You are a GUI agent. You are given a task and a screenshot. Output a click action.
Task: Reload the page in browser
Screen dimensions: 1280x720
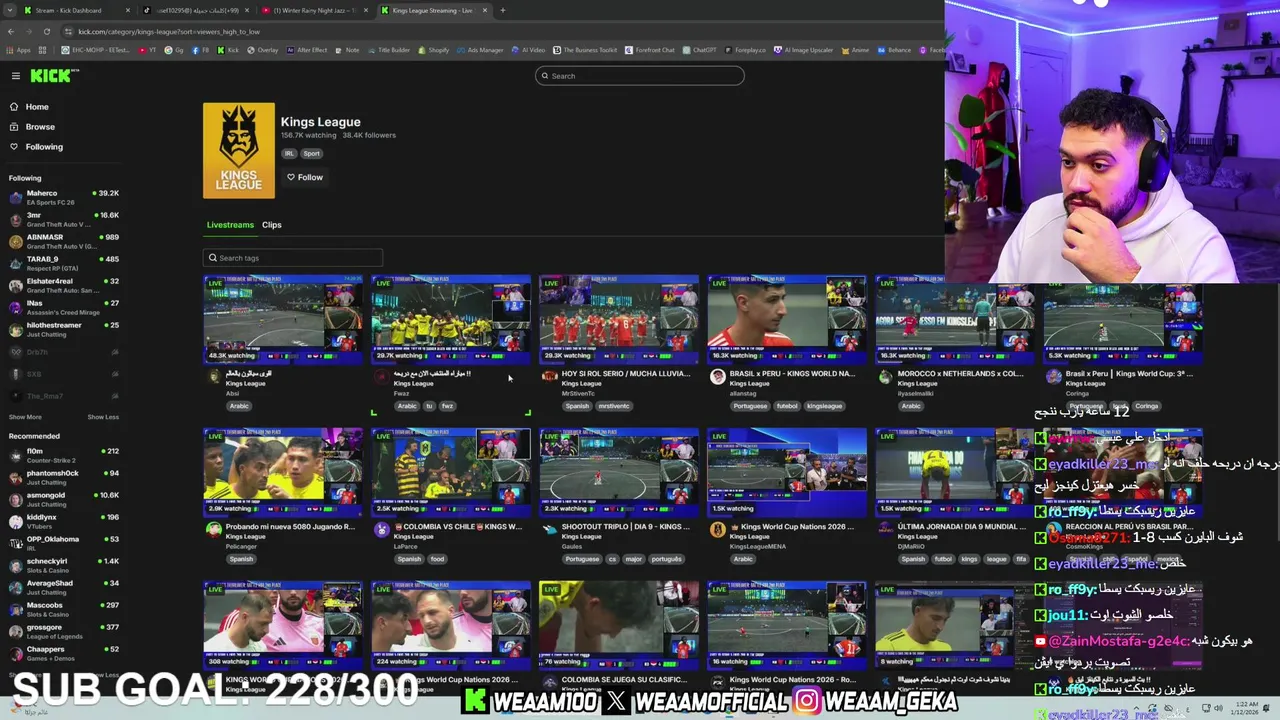pos(46,31)
